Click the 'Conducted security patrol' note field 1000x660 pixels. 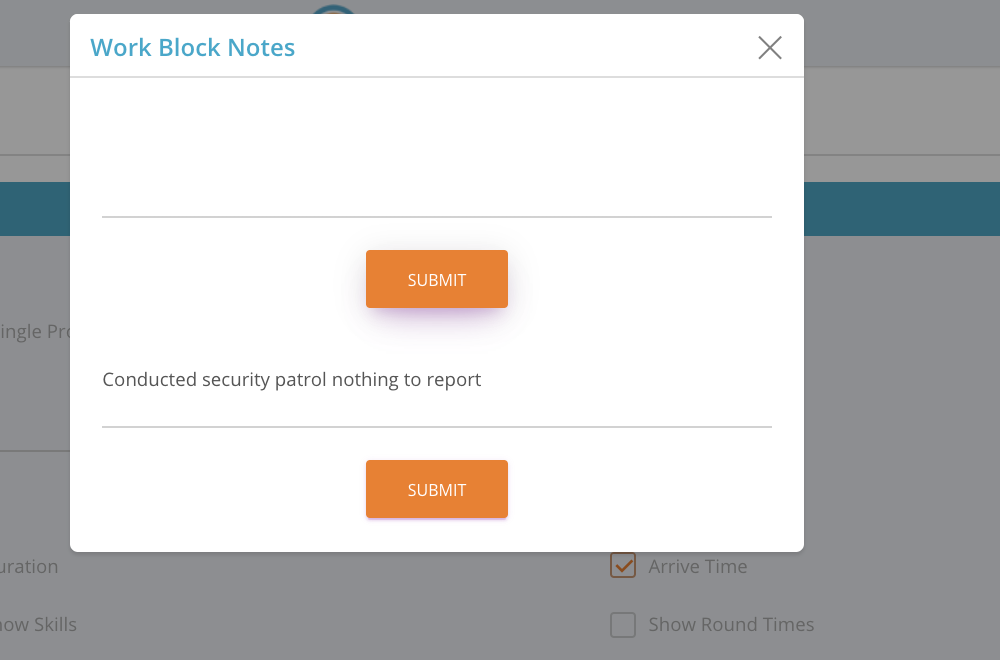pos(436,381)
